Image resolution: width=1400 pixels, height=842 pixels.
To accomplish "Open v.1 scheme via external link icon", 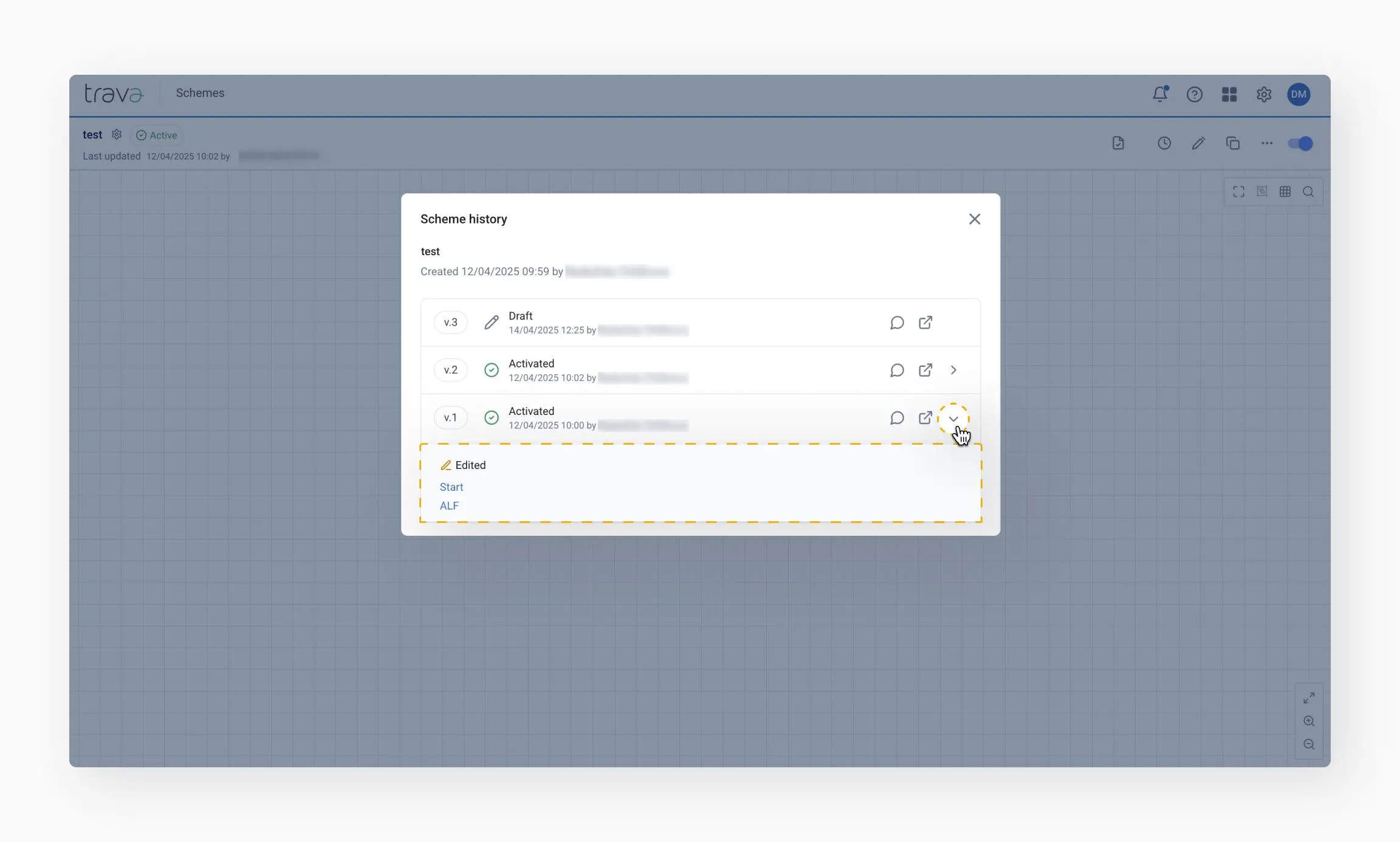I will point(925,418).
